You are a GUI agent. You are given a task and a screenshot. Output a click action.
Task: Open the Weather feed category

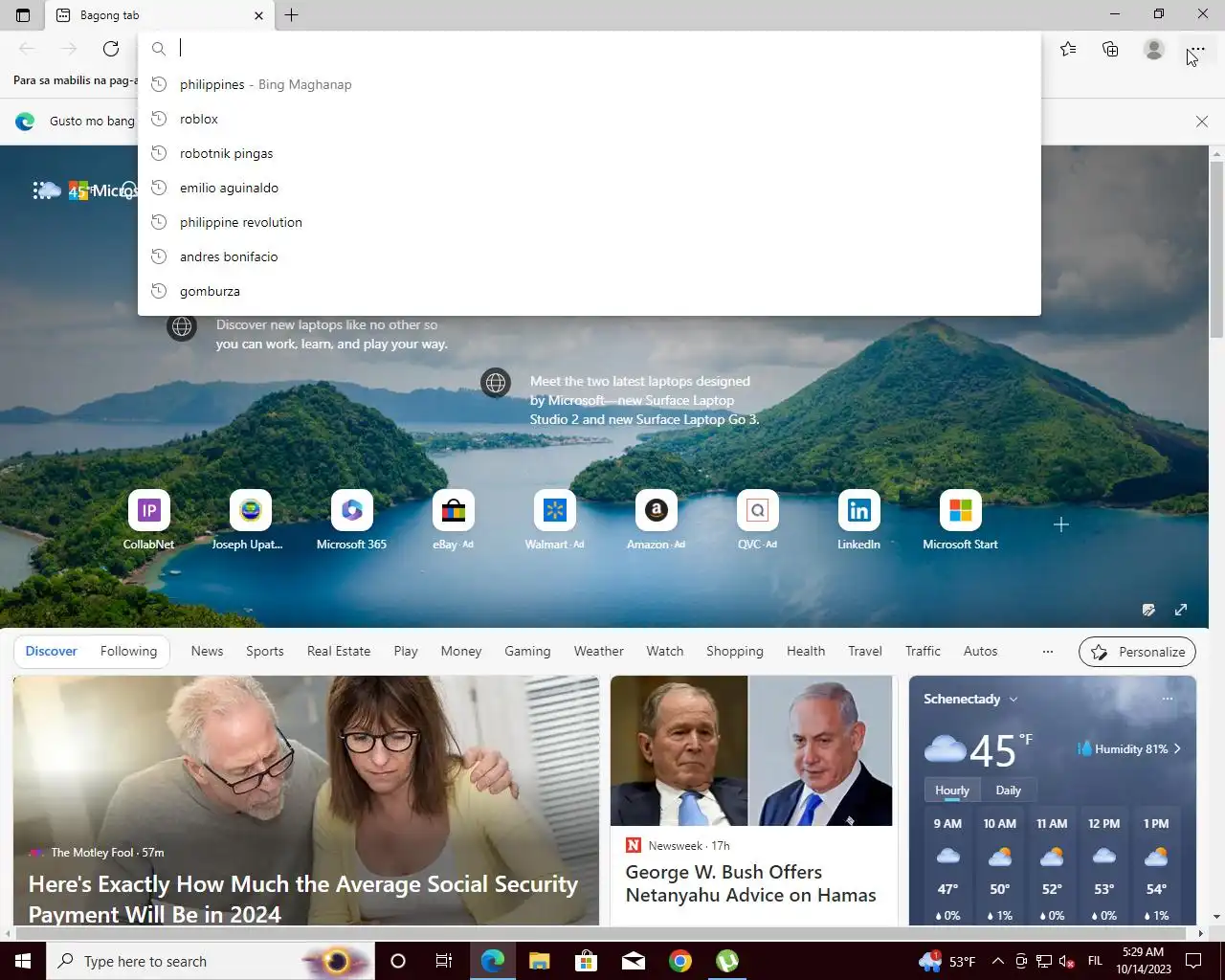pos(598,651)
